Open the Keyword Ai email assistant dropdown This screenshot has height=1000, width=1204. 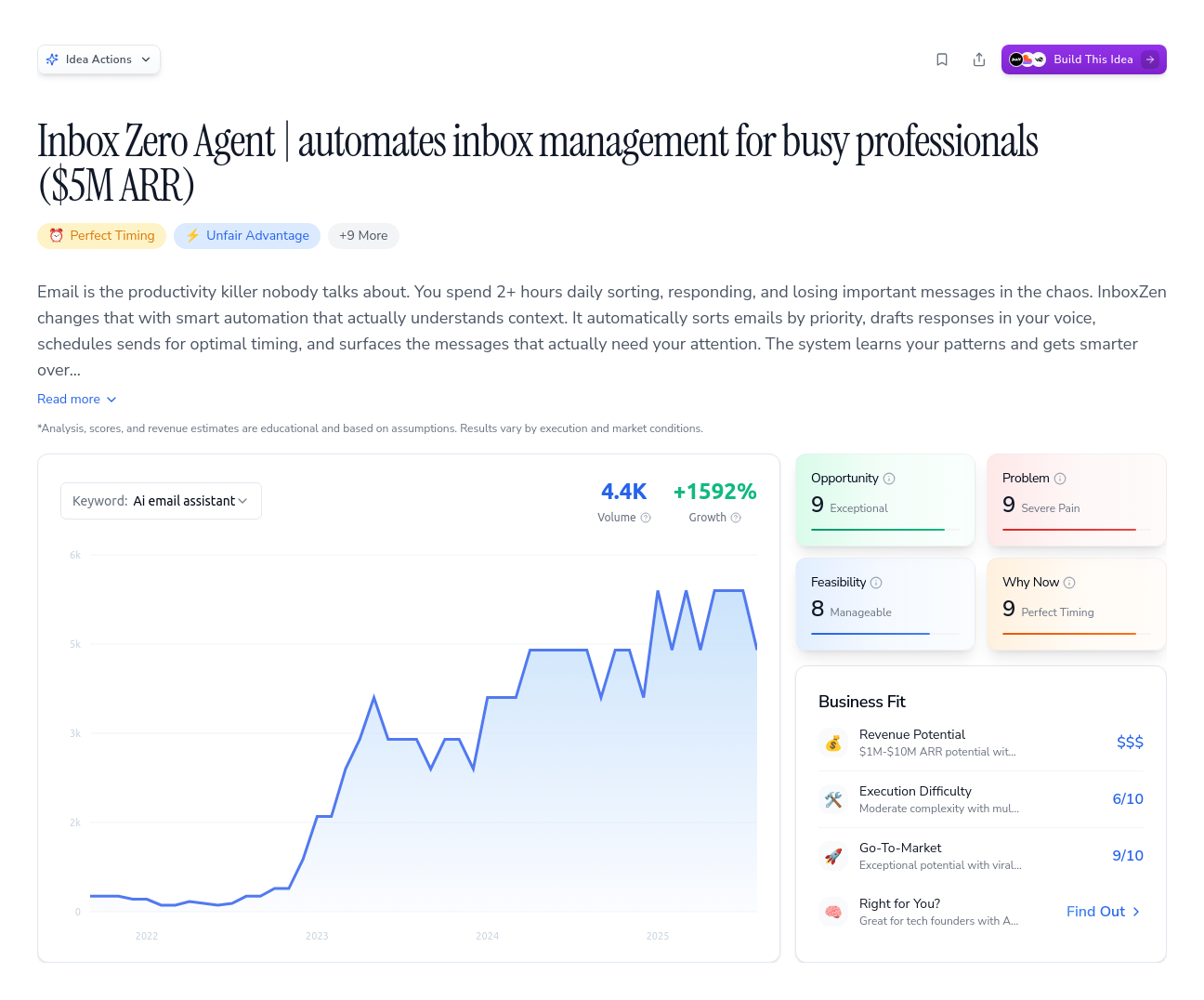(161, 501)
